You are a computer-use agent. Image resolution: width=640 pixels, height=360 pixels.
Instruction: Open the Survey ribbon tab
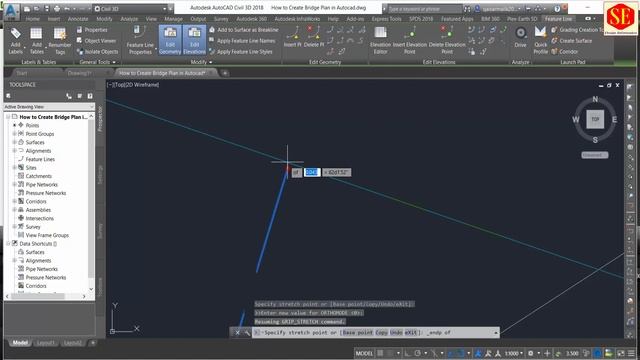(221, 19)
